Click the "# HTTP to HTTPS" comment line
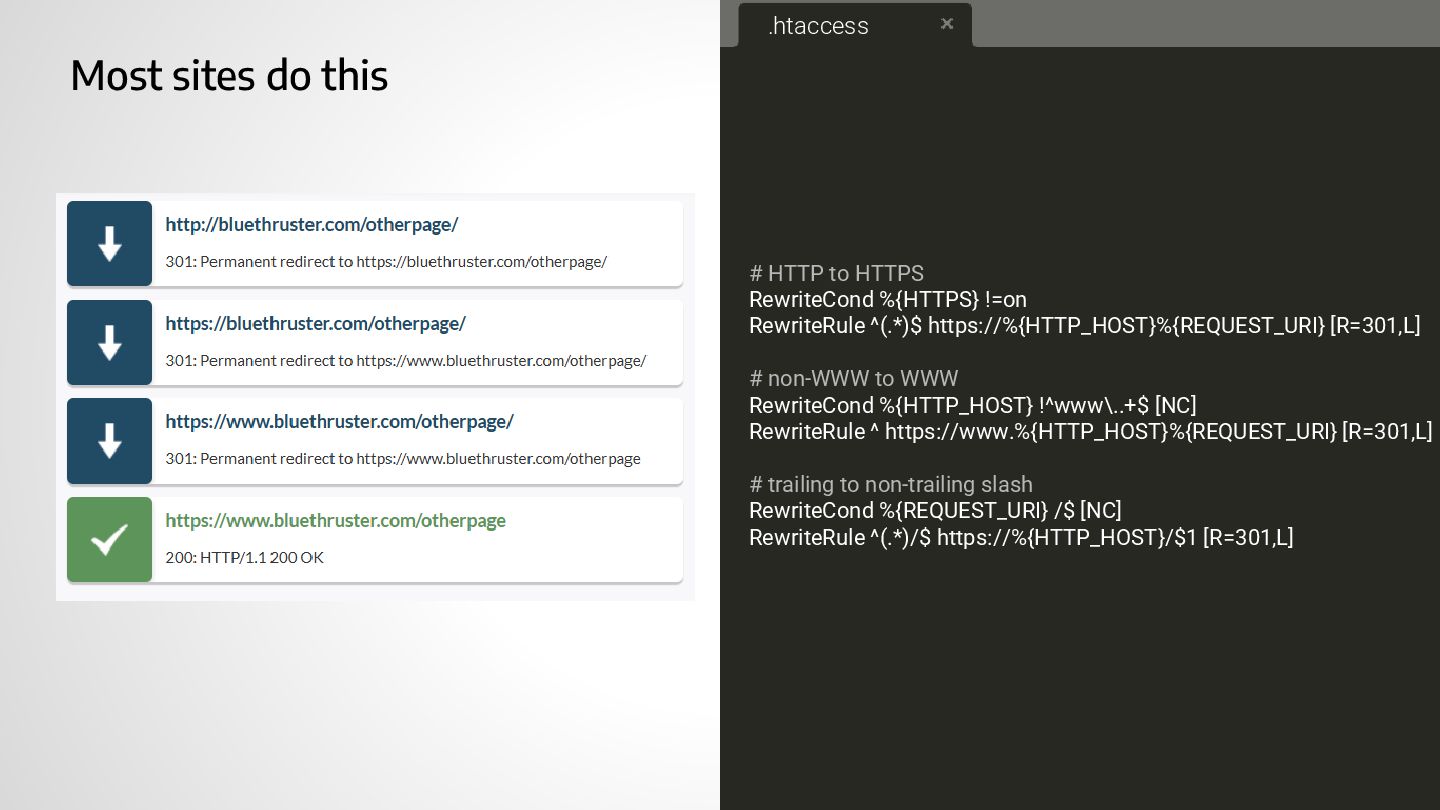The height and width of the screenshot is (810, 1440). point(836,273)
